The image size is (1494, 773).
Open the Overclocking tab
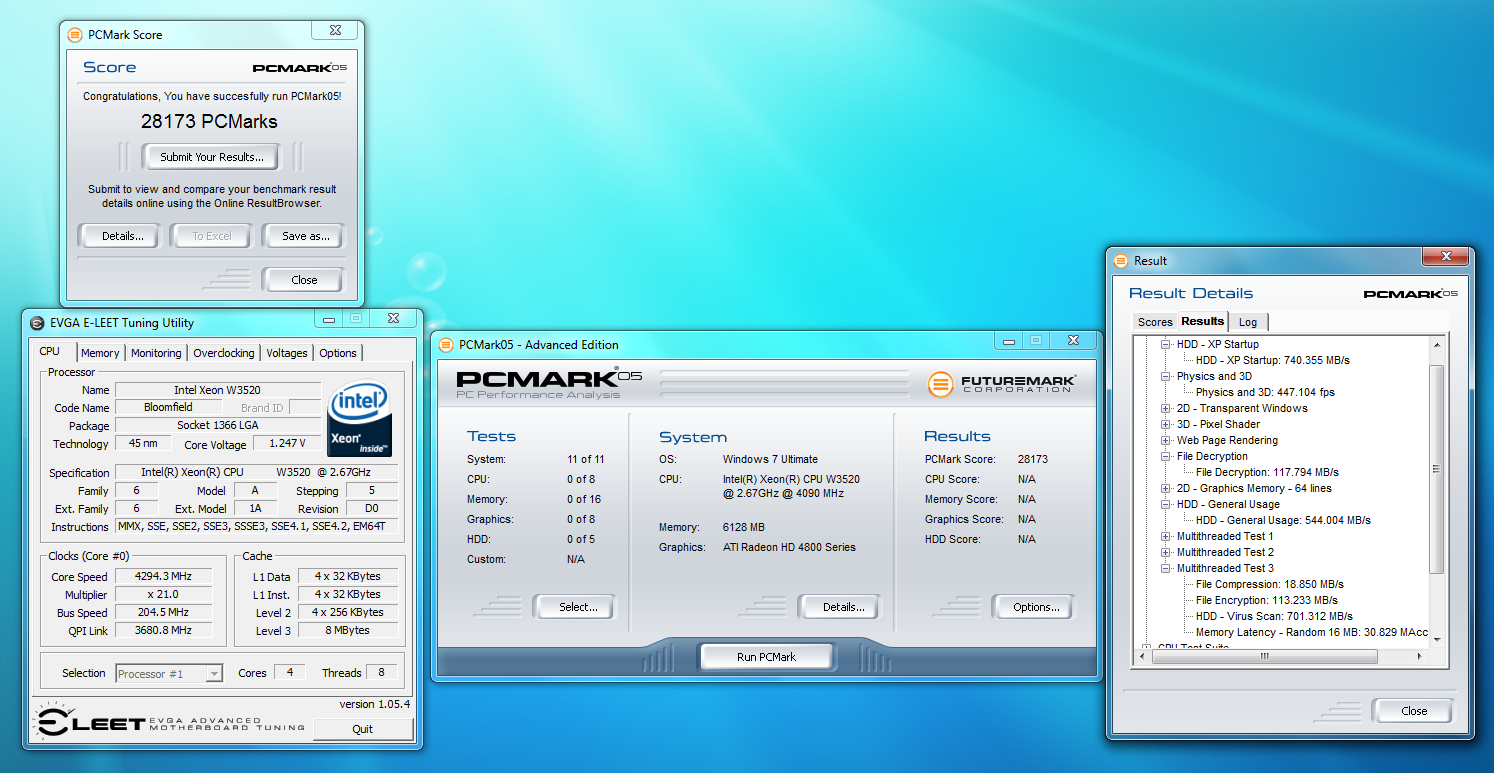[224, 353]
